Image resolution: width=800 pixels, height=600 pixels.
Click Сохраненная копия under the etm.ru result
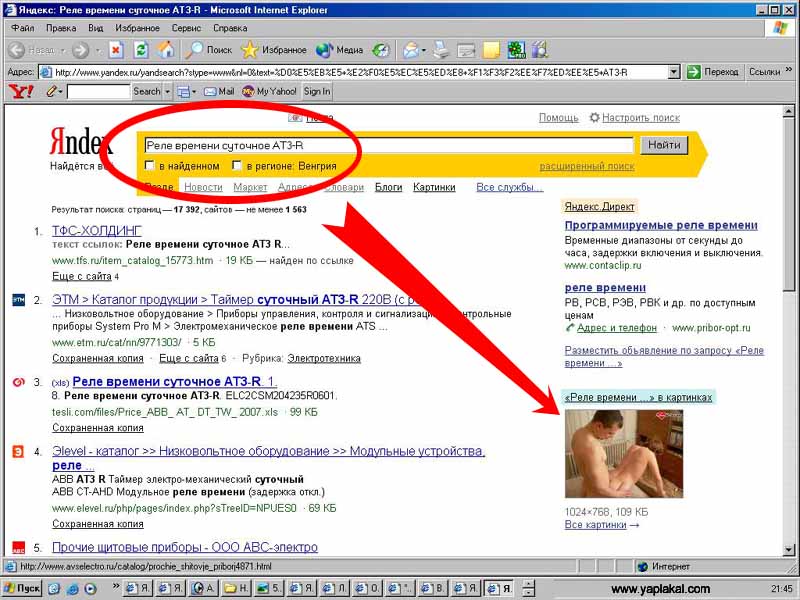pyautogui.click(x=98, y=358)
